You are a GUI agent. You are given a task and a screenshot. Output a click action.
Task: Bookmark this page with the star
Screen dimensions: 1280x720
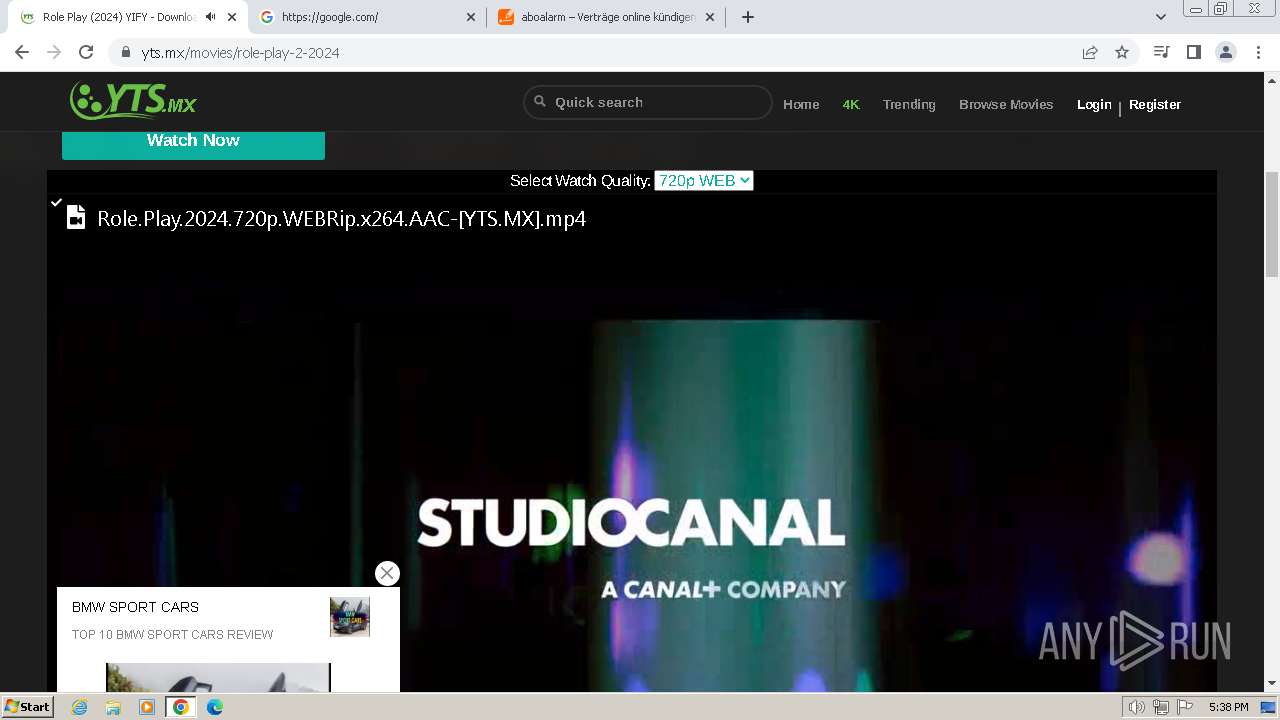[x=1122, y=52]
